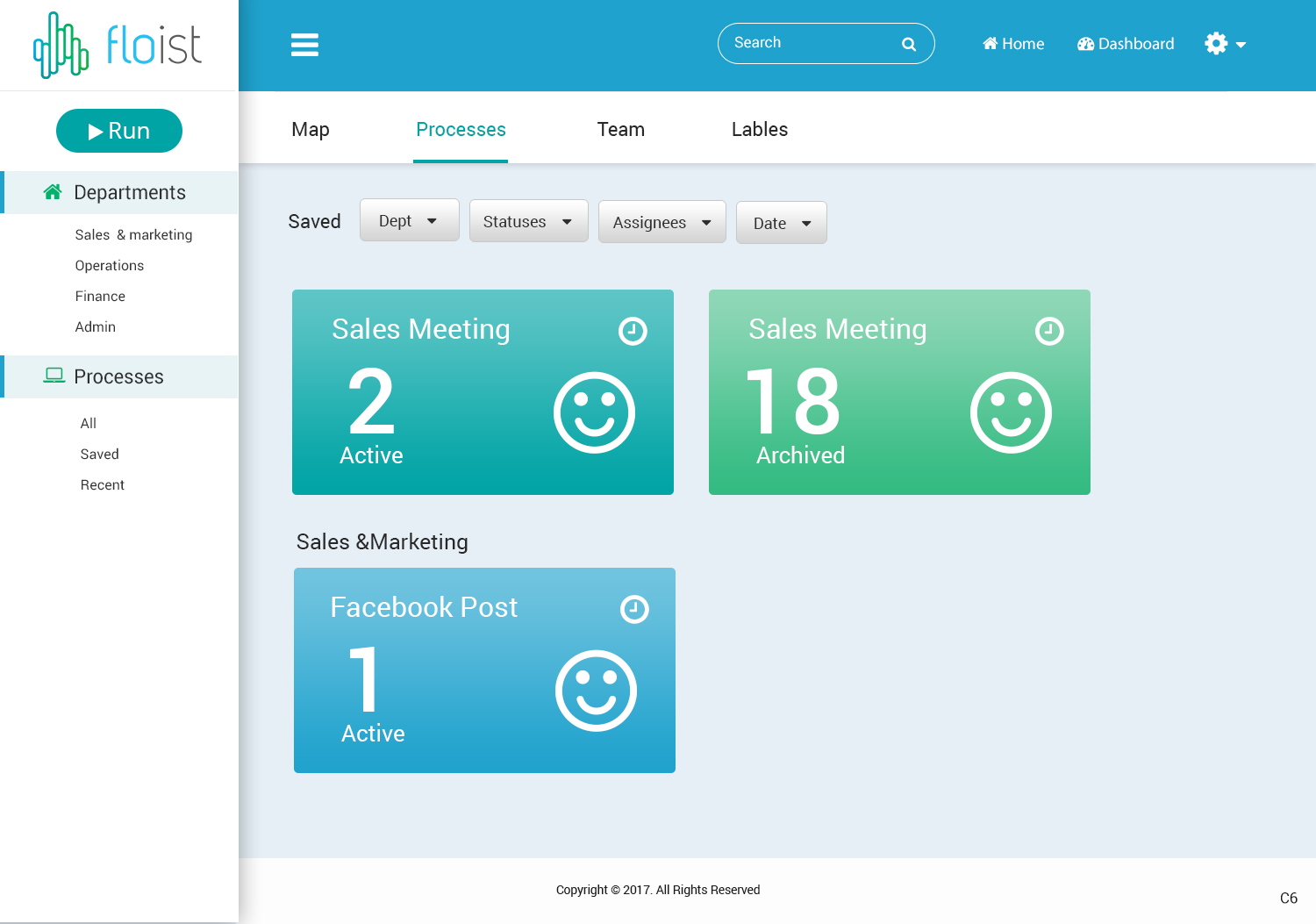Switch to the Team tab
The width and height of the screenshot is (1316, 924).
(x=620, y=130)
